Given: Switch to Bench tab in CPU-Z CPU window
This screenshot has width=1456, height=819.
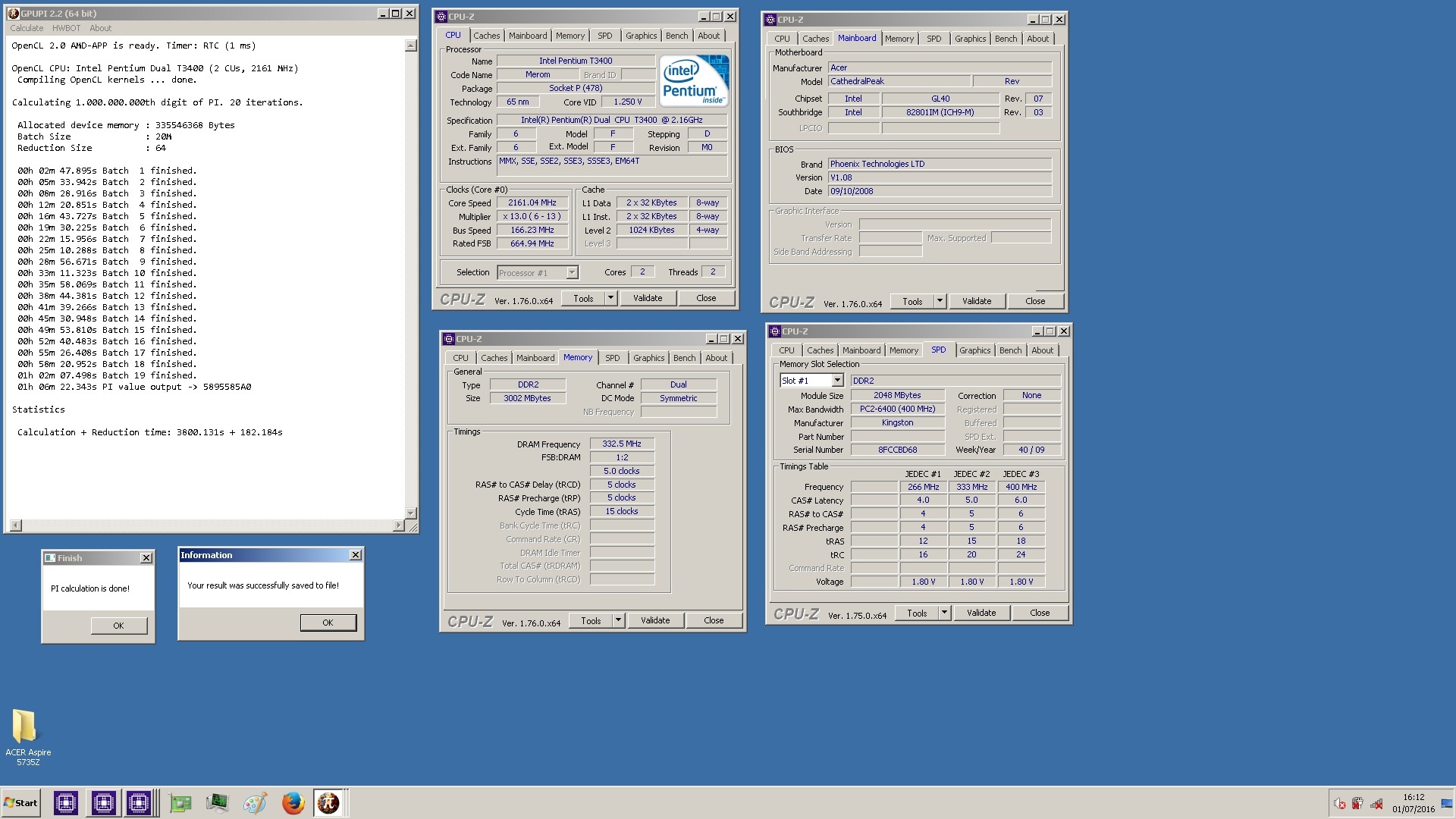Looking at the screenshot, I should coord(676,36).
